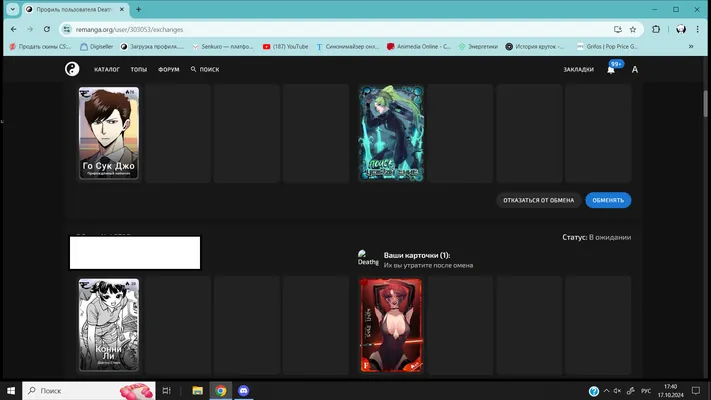Open the ФОРУМ menu item

click(169, 69)
